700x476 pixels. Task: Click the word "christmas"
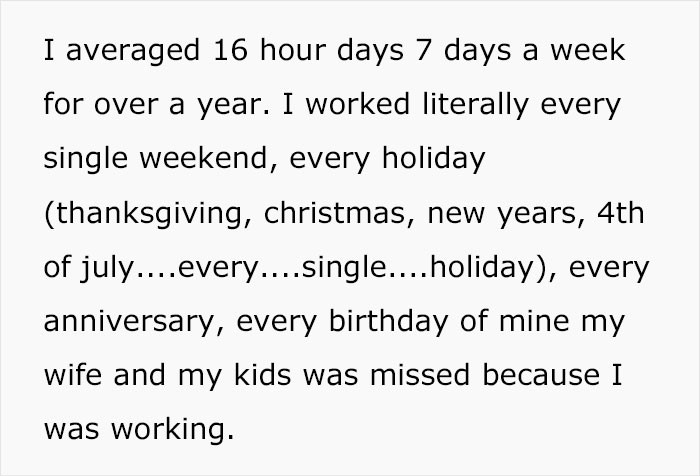coord(331,213)
